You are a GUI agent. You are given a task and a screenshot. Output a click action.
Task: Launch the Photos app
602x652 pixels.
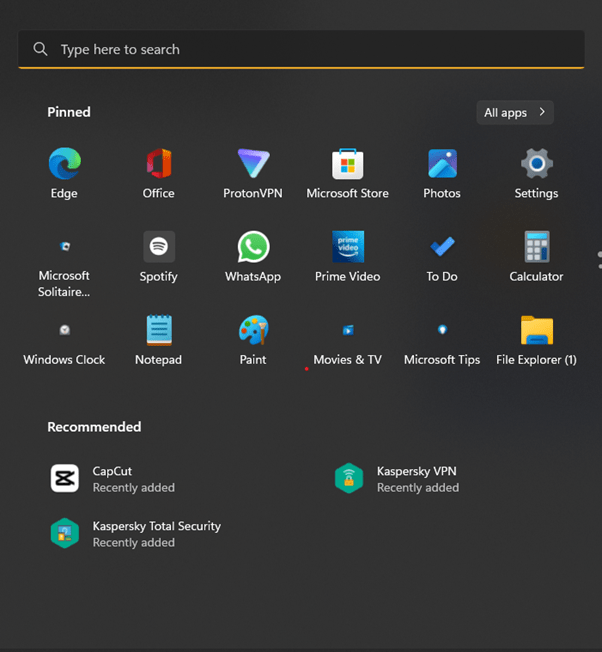click(x=442, y=173)
